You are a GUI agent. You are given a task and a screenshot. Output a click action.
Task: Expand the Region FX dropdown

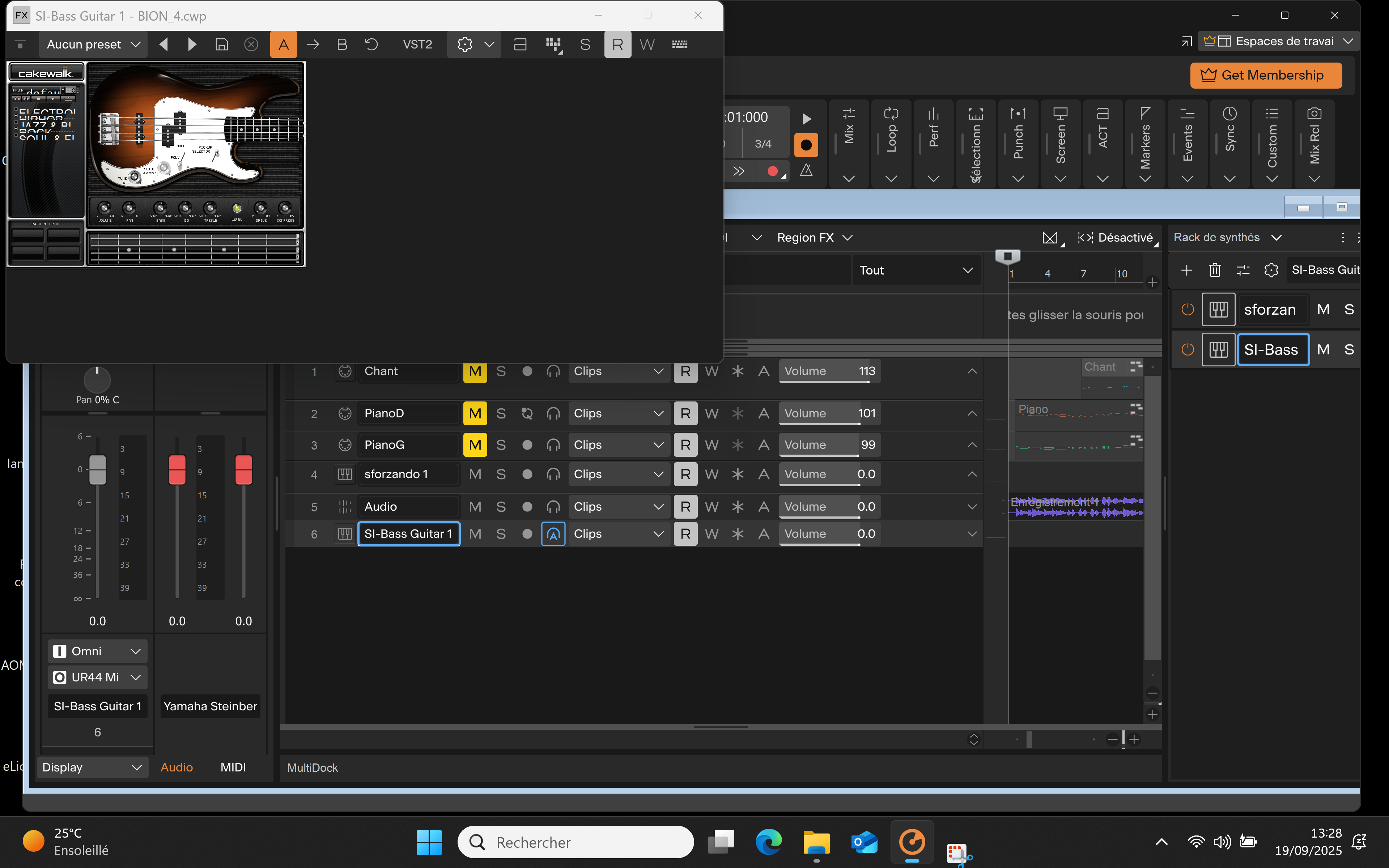[814, 238]
